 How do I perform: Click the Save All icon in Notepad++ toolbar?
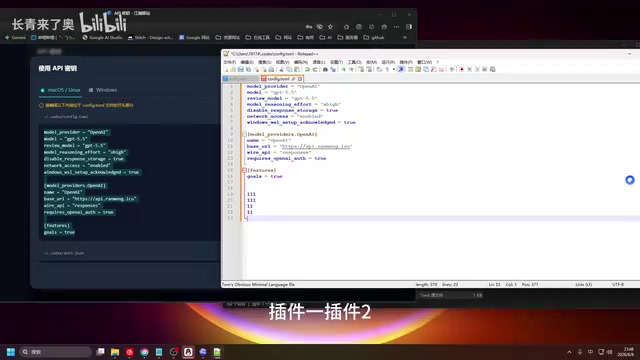pyautogui.click(x=248, y=69)
